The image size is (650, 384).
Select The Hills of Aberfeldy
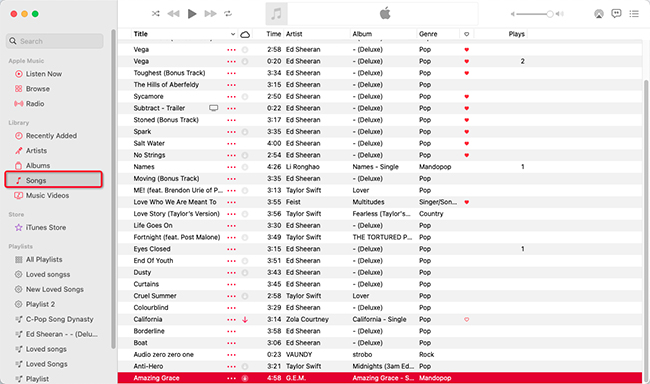point(166,85)
